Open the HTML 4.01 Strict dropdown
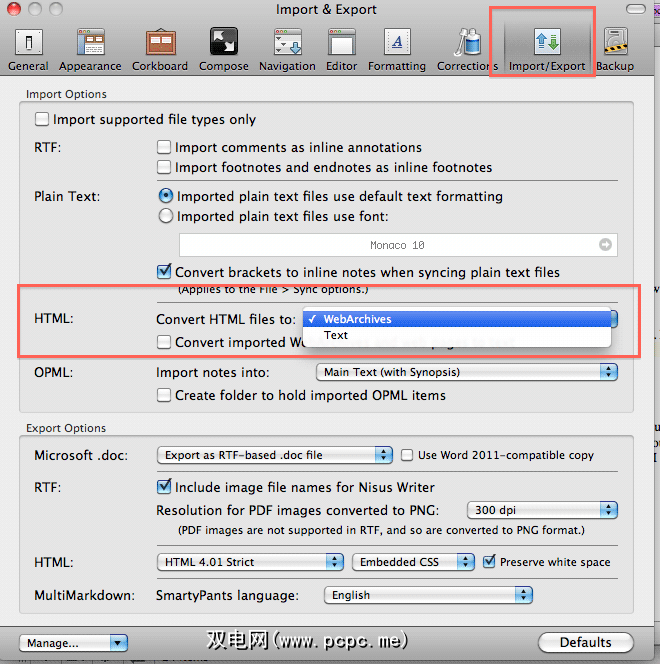Image resolution: width=660 pixels, height=664 pixels. point(250,562)
